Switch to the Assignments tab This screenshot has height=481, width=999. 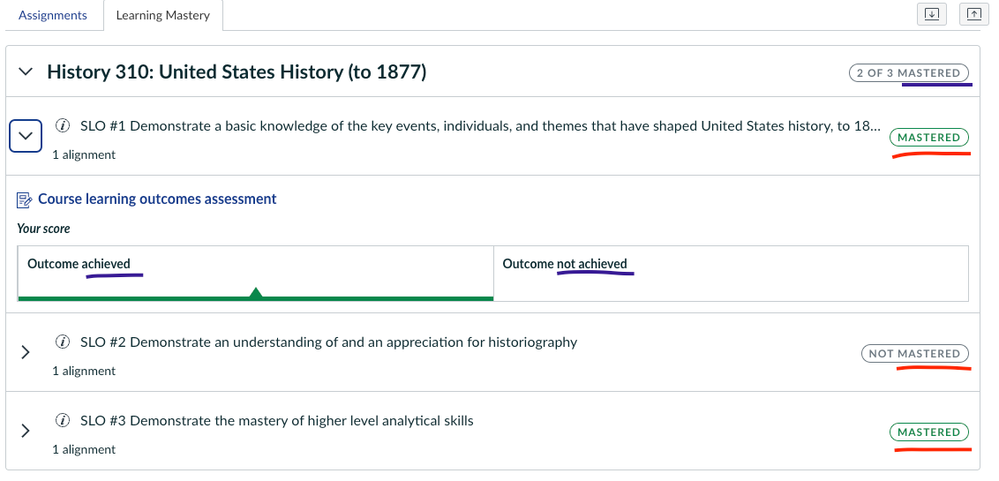(x=53, y=15)
